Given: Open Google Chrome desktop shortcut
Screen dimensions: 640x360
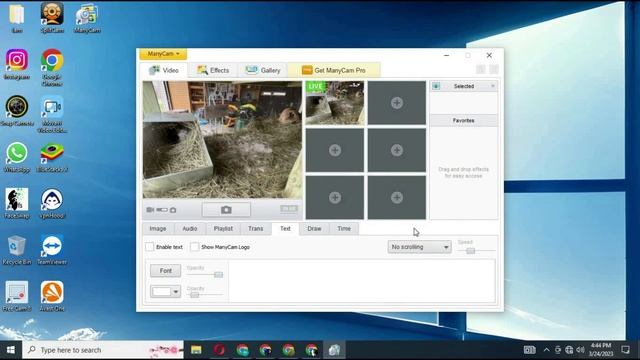Looking at the screenshot, I should [52, 67].
